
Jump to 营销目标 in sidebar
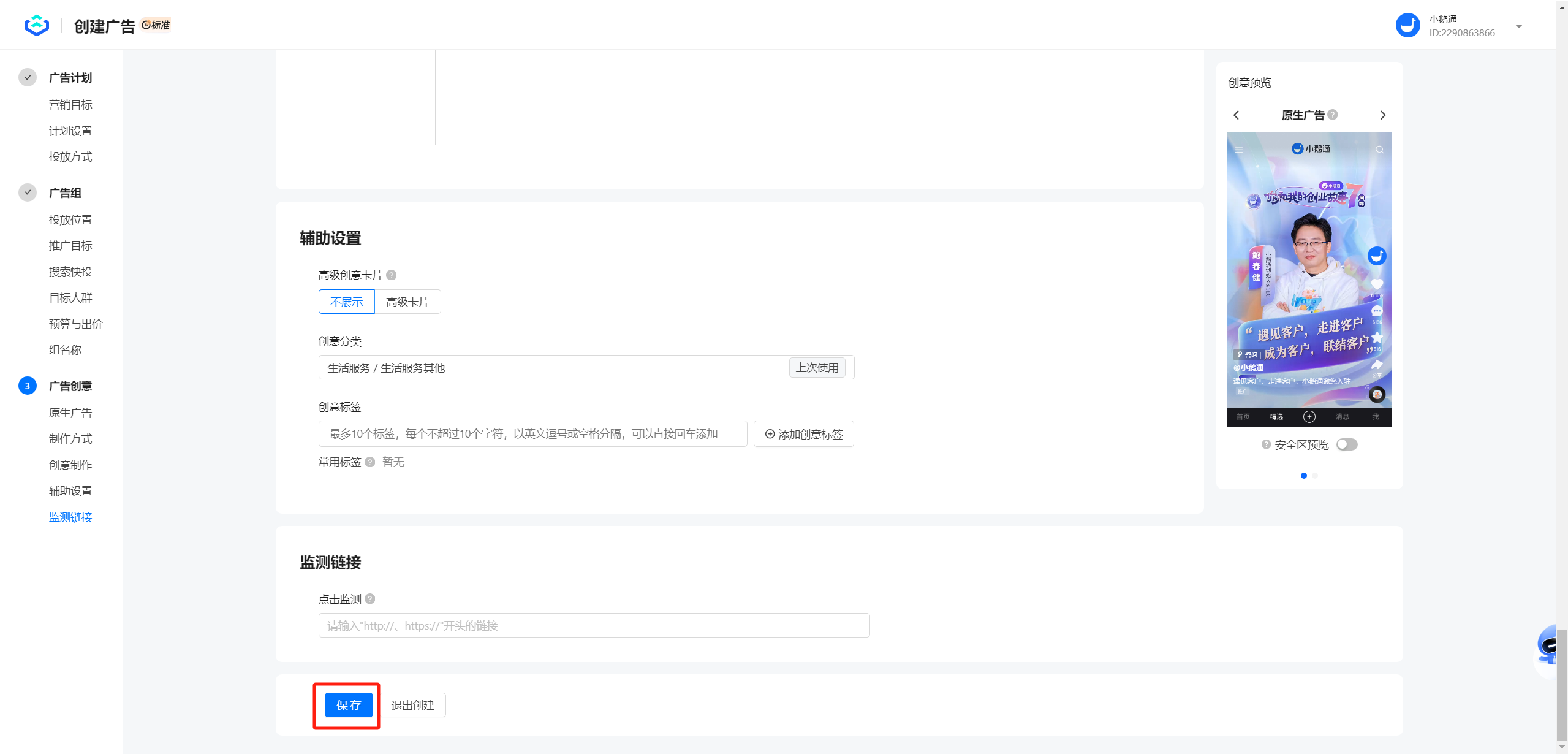pos(70,105)
